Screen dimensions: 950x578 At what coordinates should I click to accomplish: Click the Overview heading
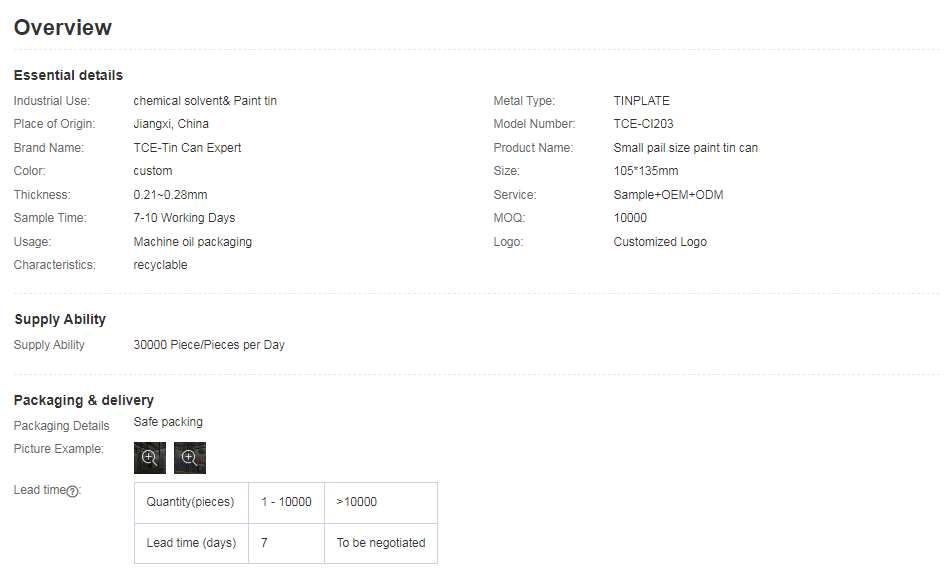coord(63,28)
